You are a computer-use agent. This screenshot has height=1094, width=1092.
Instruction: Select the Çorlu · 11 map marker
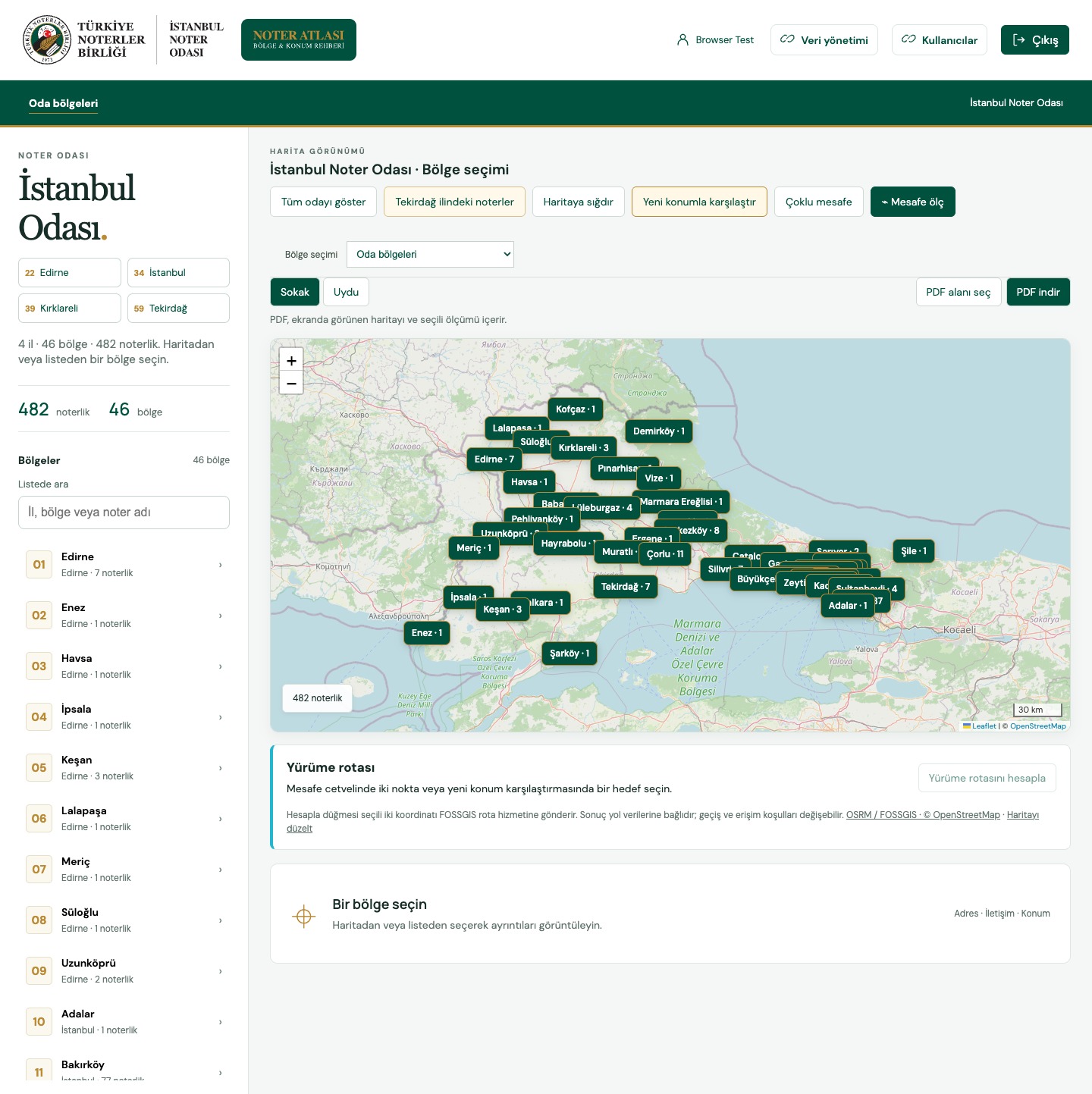tap(665, 554)
